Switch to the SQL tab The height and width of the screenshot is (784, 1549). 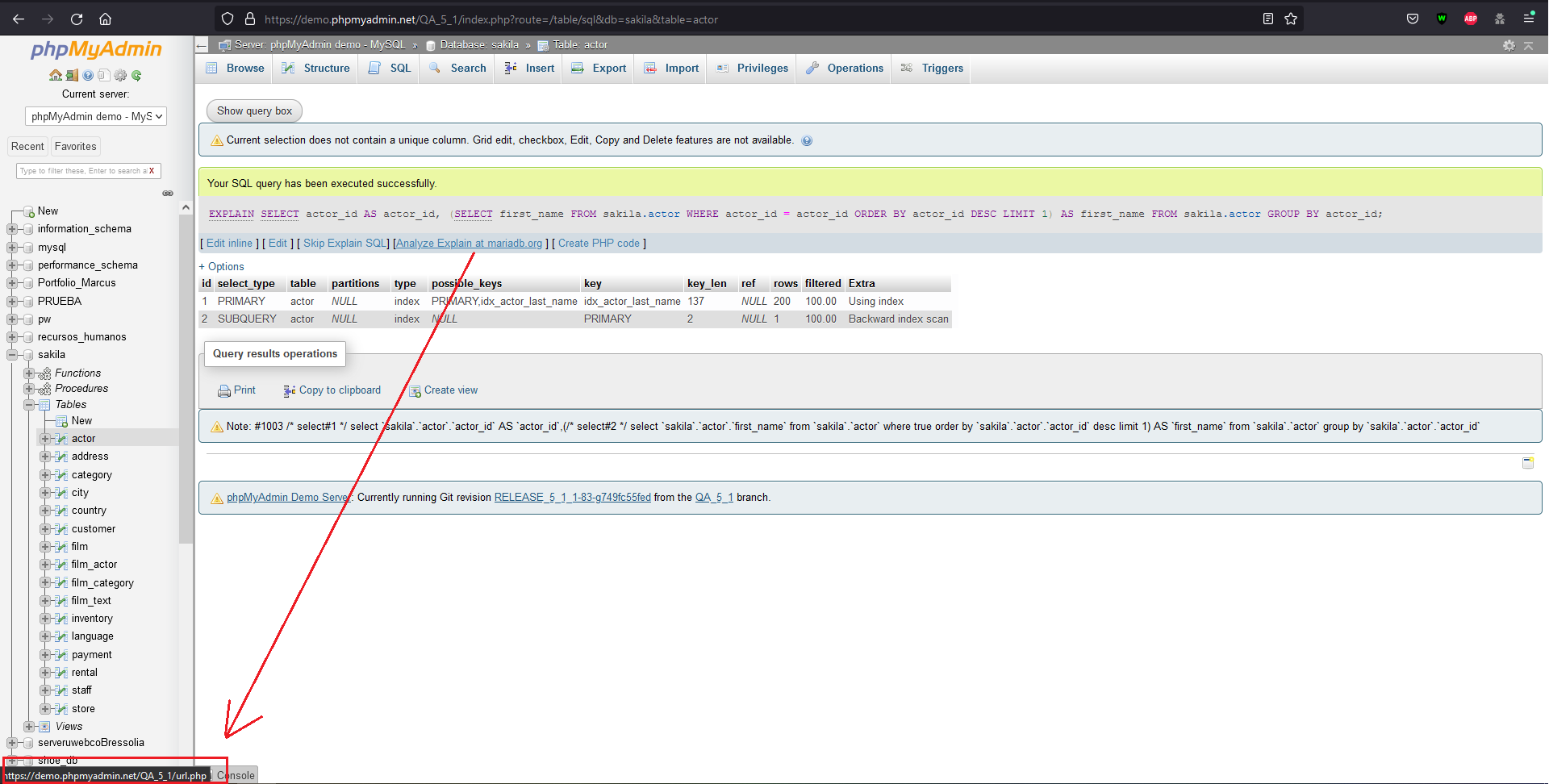pos(388,69)
